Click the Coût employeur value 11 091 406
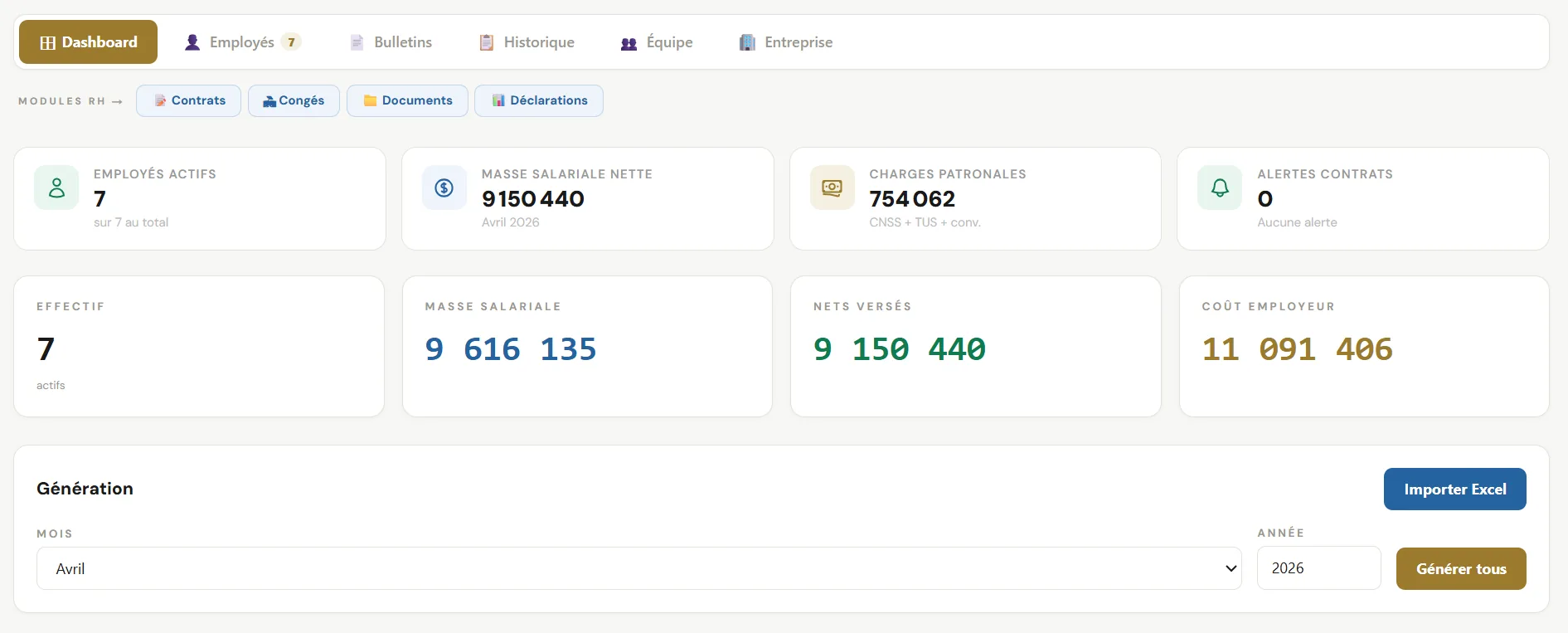 click(1298, 349)
